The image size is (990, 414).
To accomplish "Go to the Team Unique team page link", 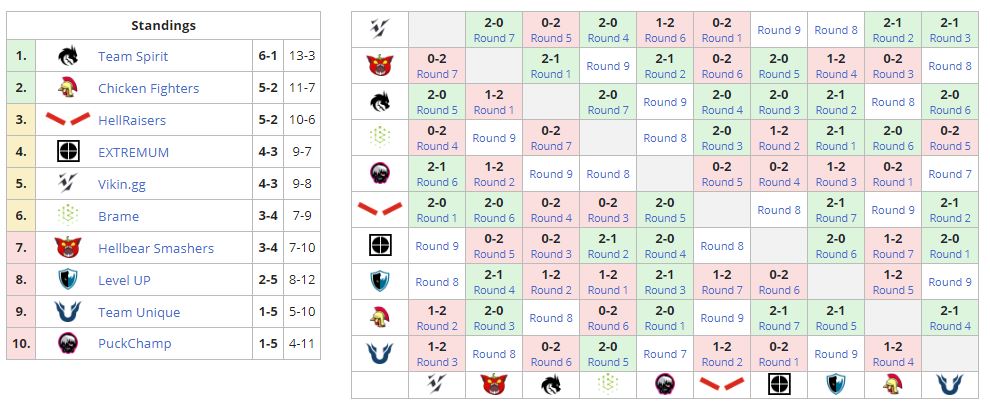I will (x=139, y=313).
